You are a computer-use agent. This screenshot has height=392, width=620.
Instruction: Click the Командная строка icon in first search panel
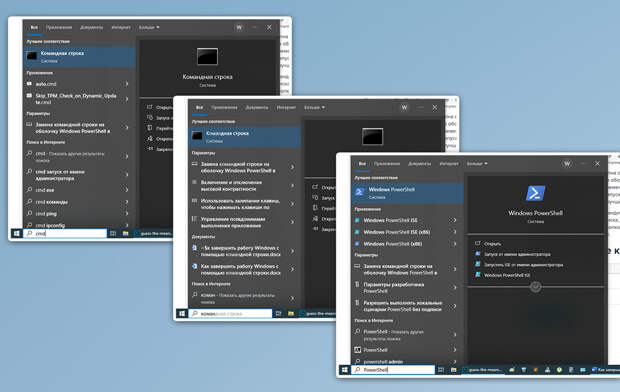coord(32,56)
